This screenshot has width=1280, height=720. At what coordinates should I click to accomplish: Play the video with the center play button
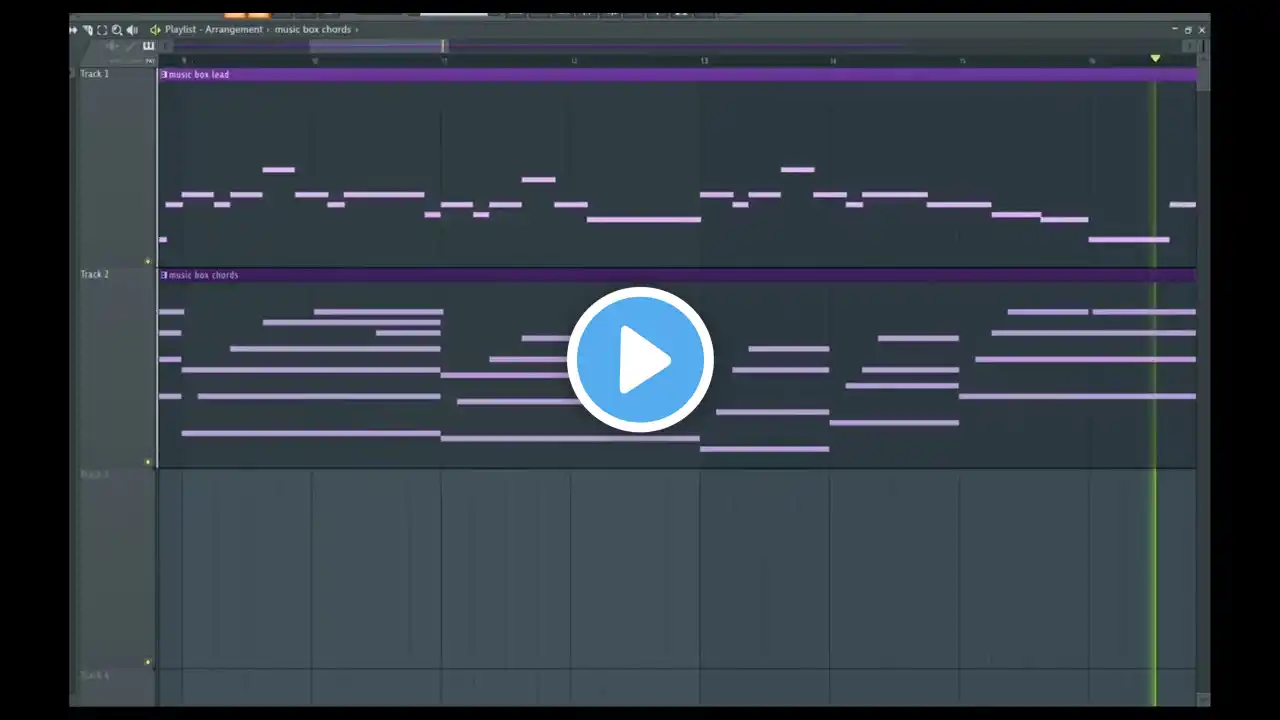(640, 359)
